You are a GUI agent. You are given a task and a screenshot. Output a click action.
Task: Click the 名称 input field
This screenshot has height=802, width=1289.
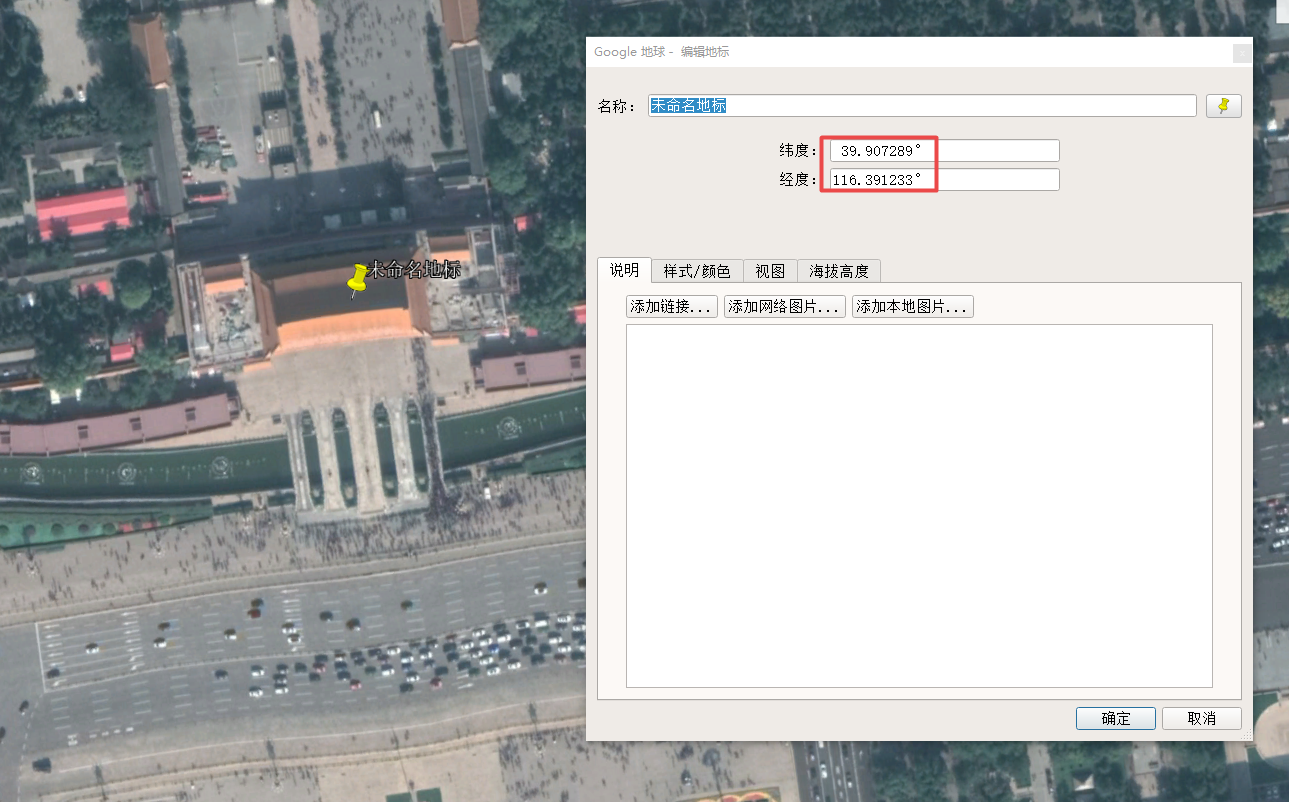tap(920, 105)
